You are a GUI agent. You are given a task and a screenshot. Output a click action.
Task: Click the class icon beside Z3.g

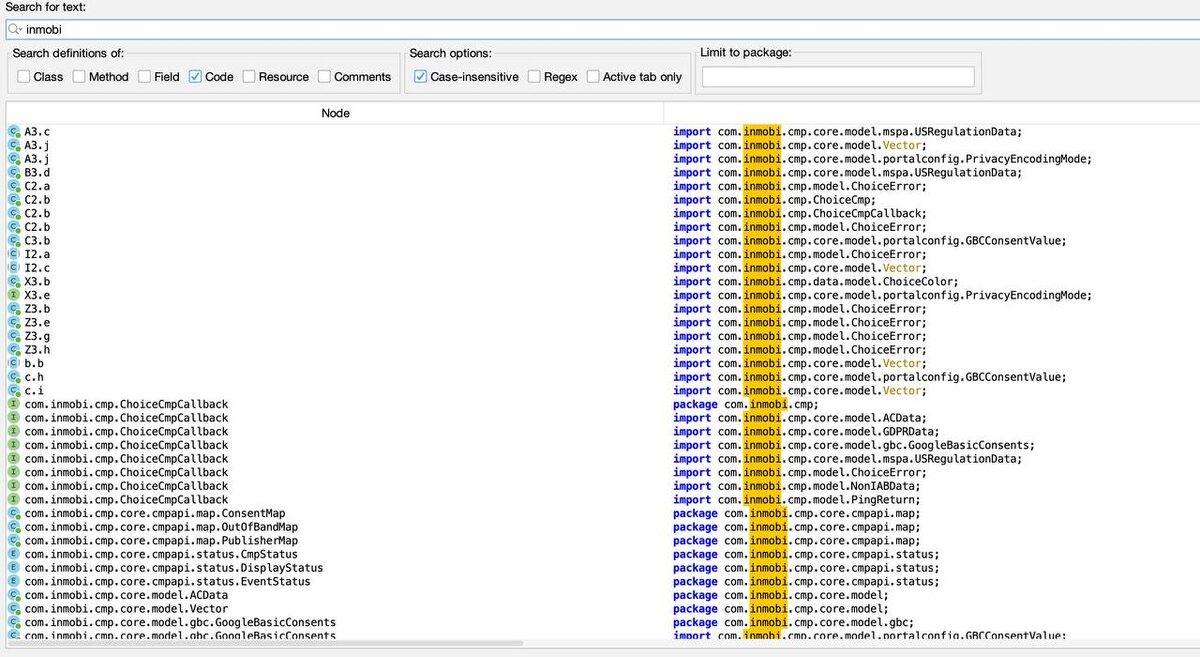14,336
